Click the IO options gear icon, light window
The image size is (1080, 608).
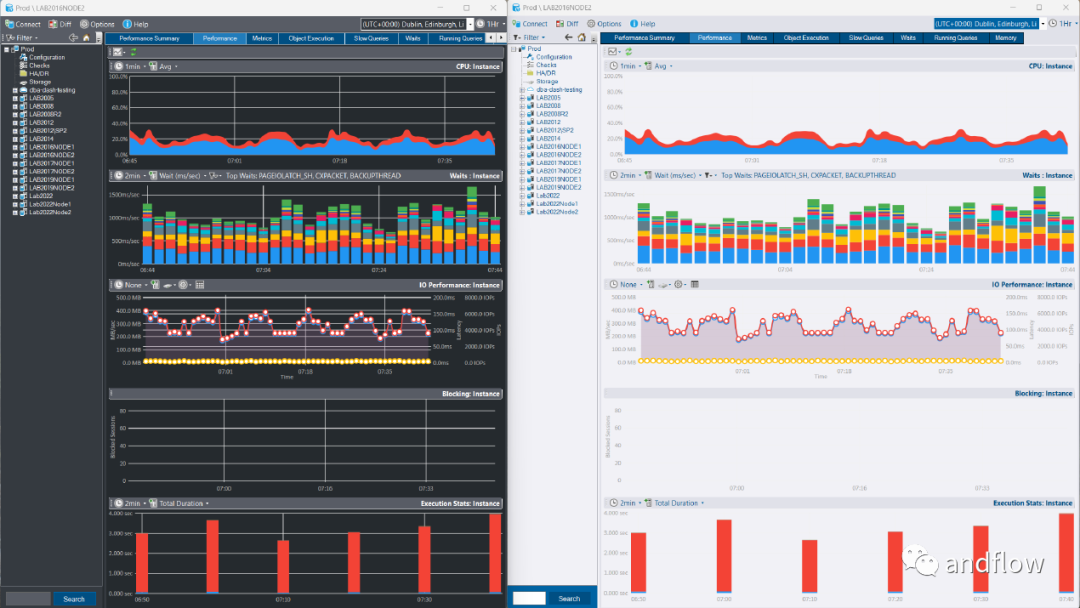(679, 284)
